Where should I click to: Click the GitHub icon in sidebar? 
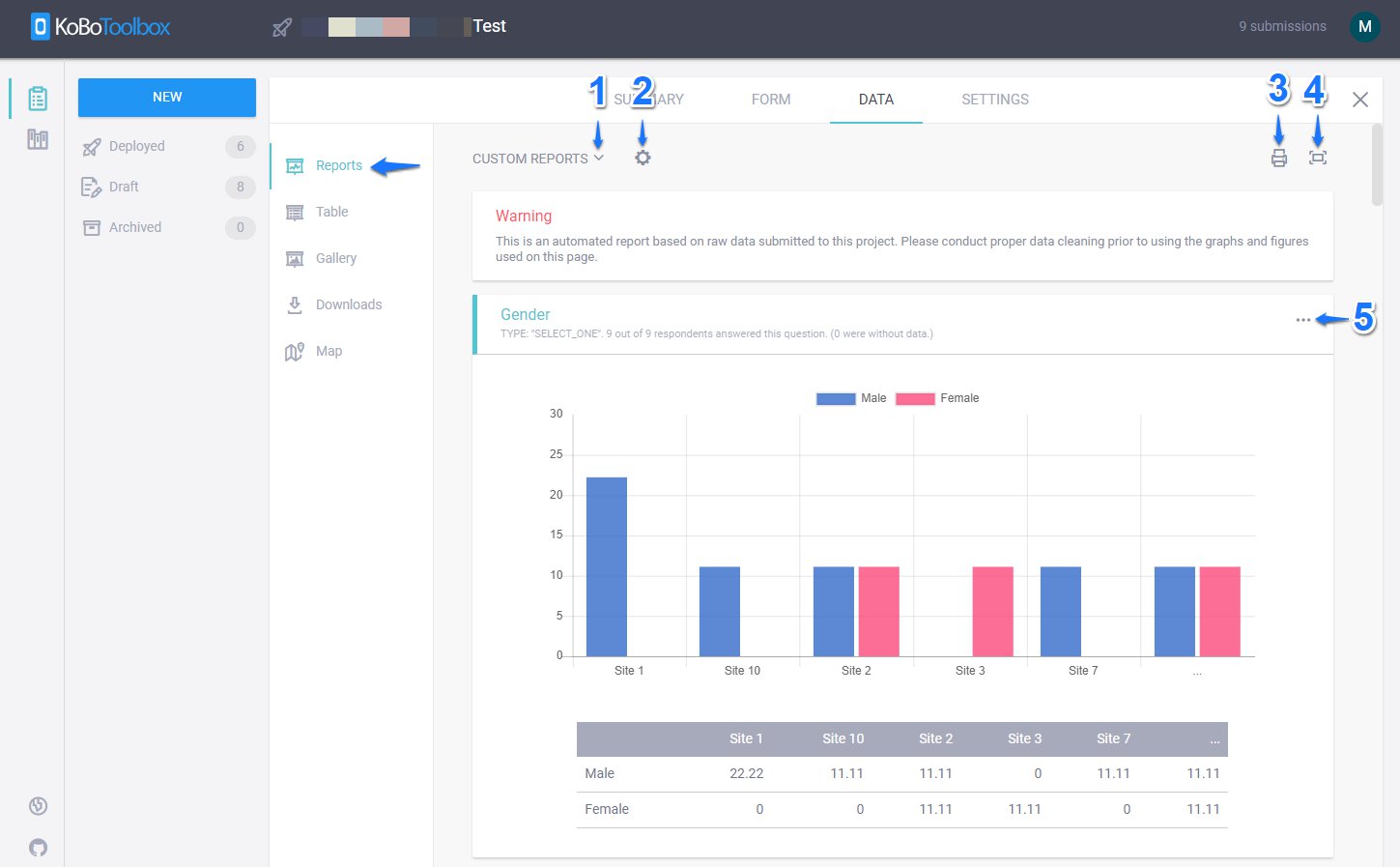(x=38, y=848)
